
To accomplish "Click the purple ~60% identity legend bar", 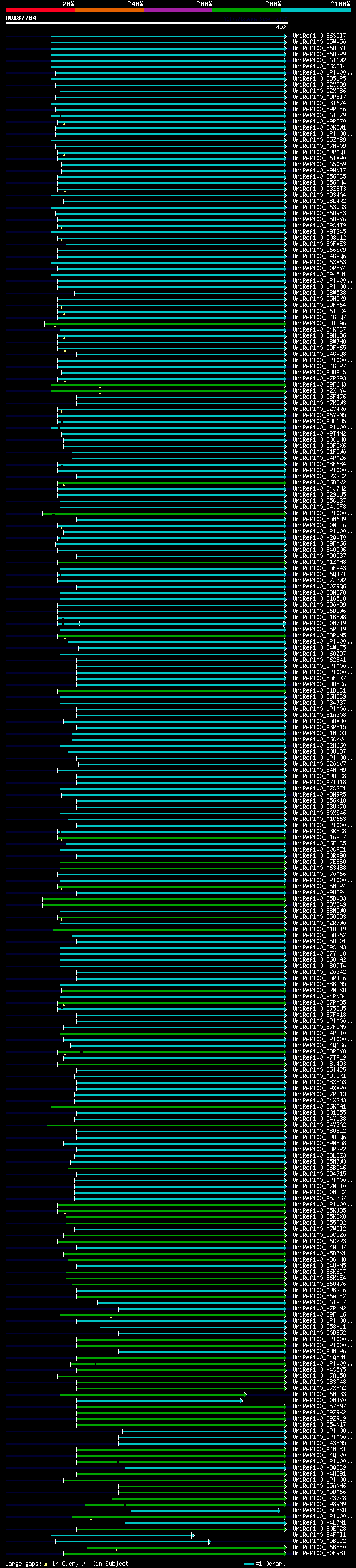I will (x=179, y=10).
